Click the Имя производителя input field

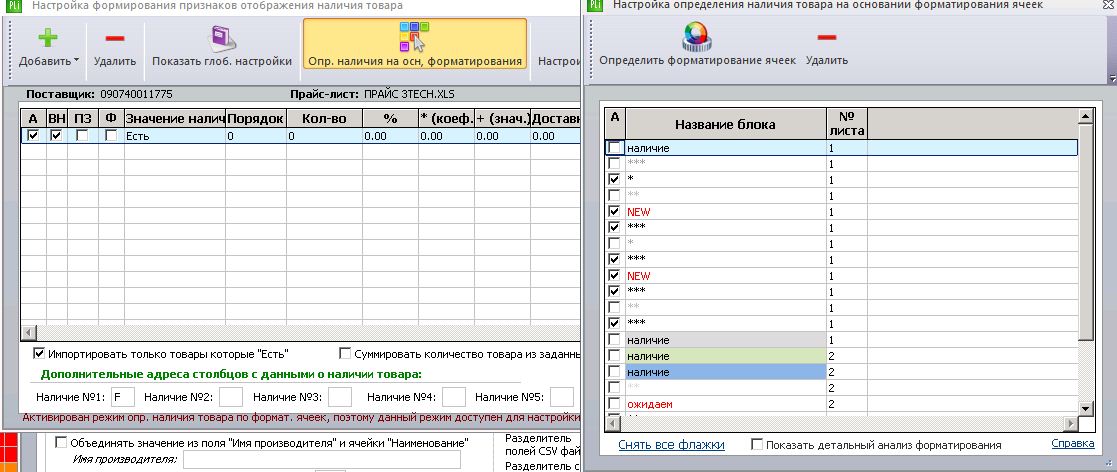coord(322,460)
